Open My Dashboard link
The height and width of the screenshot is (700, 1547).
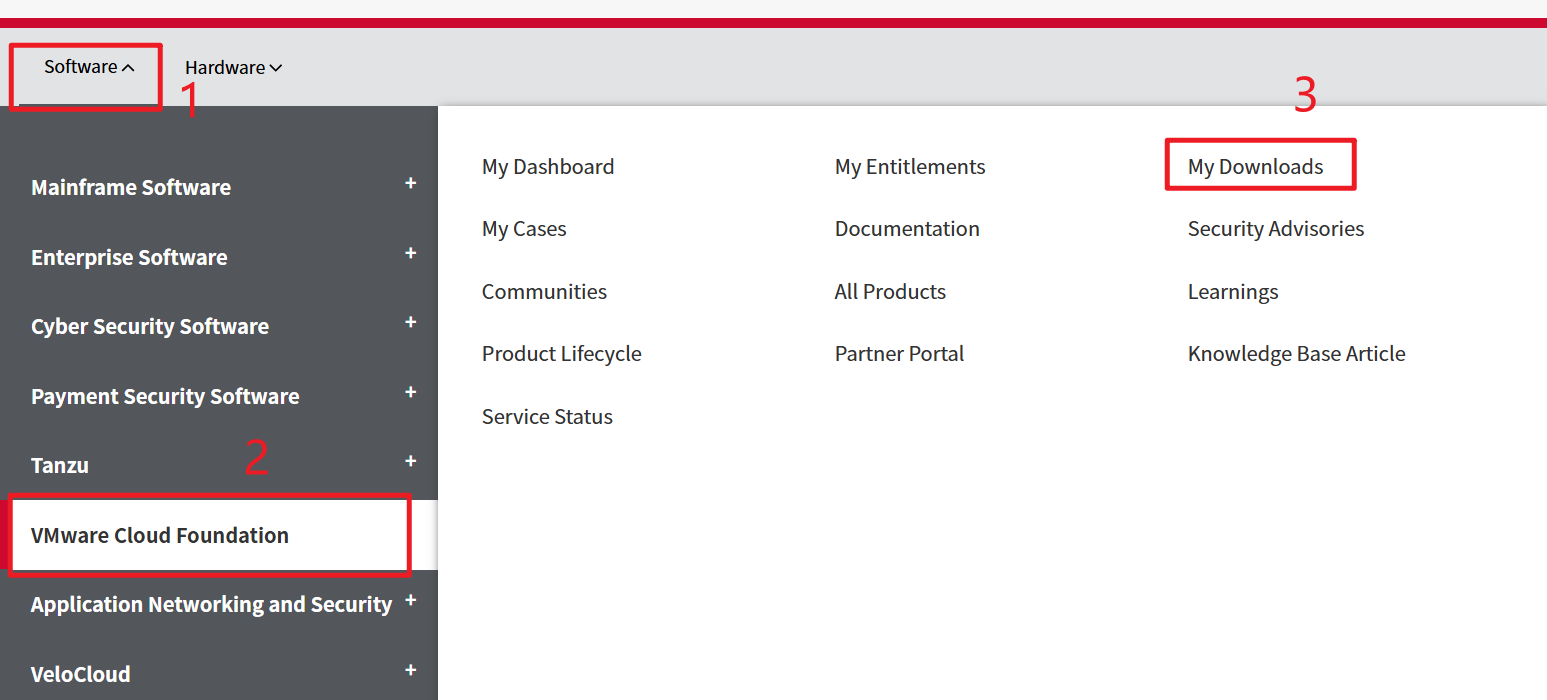coord(548,167)
